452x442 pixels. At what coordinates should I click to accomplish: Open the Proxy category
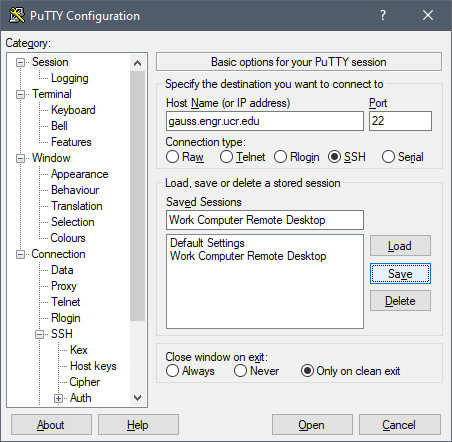click(x=64, y=286)
